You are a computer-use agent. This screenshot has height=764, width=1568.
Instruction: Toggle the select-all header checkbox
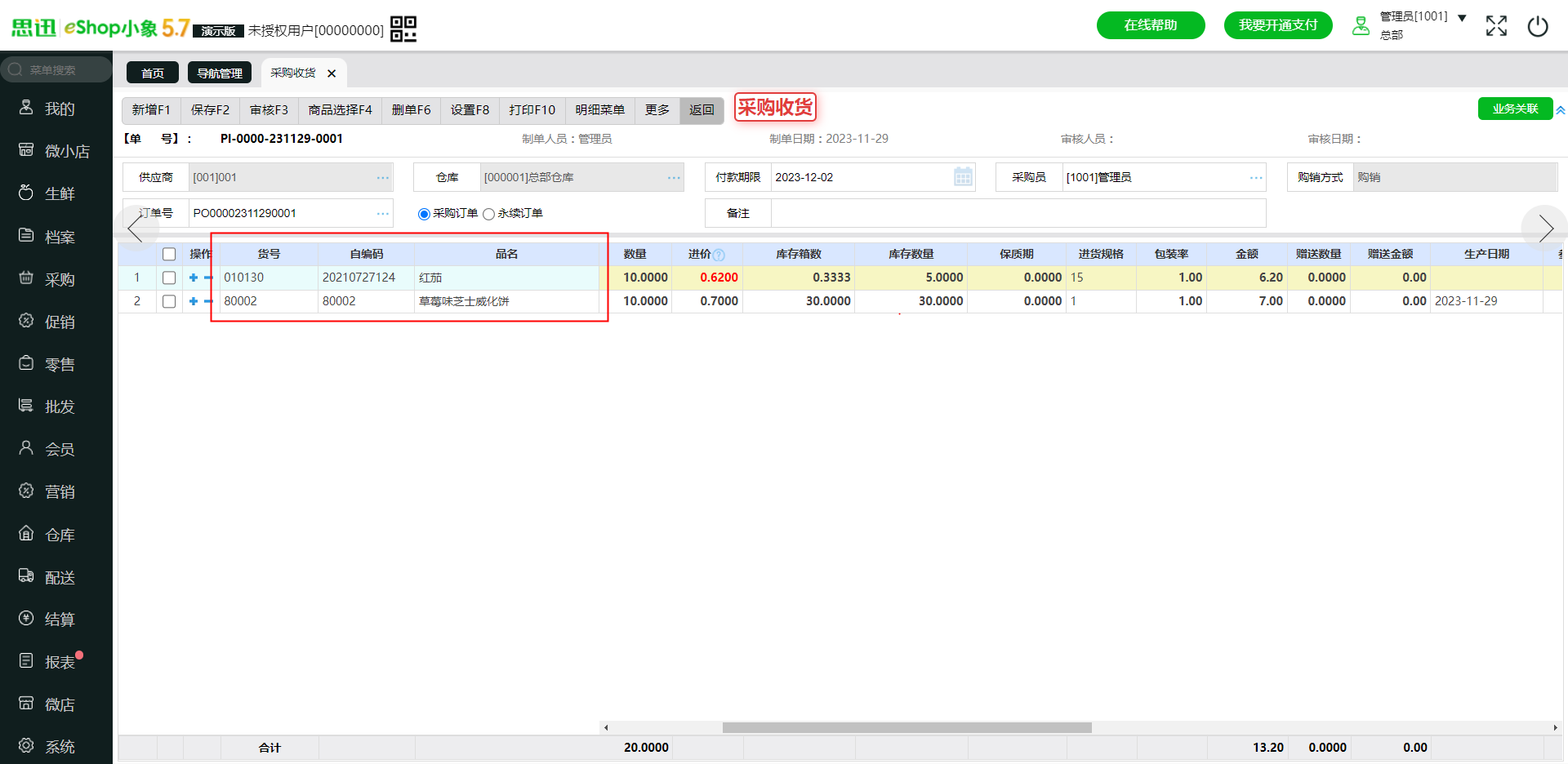tap(169, 254)
